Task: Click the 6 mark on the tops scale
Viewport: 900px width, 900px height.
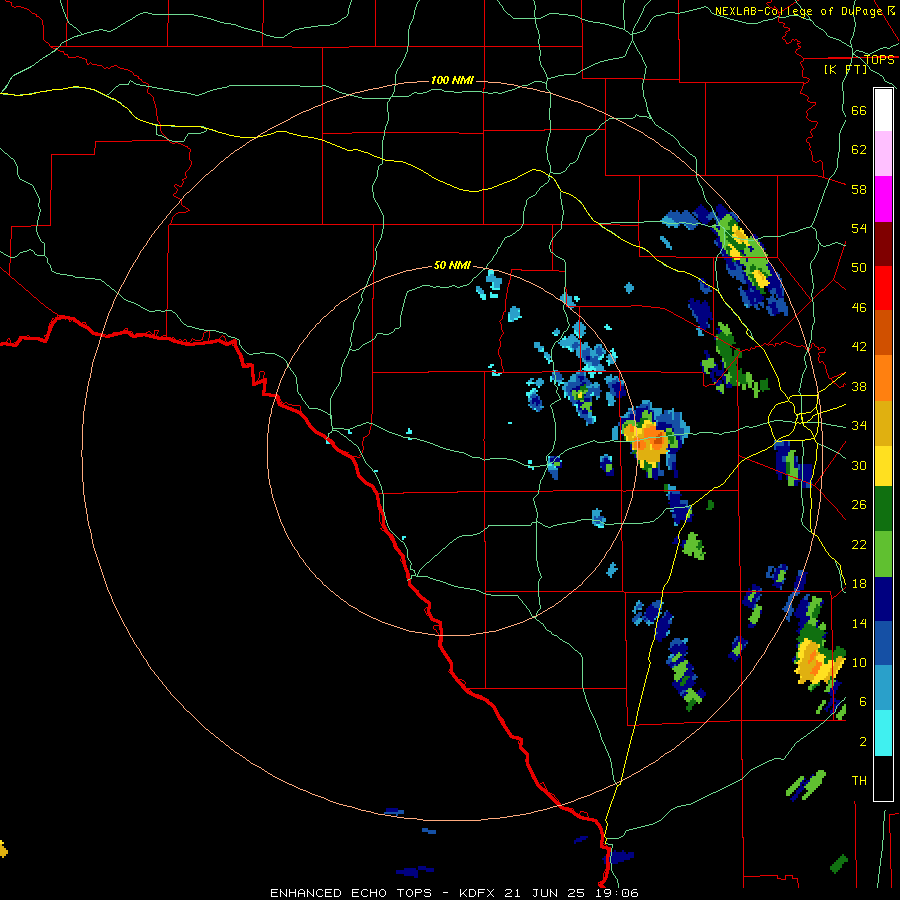Action: (x=863, y=702)
